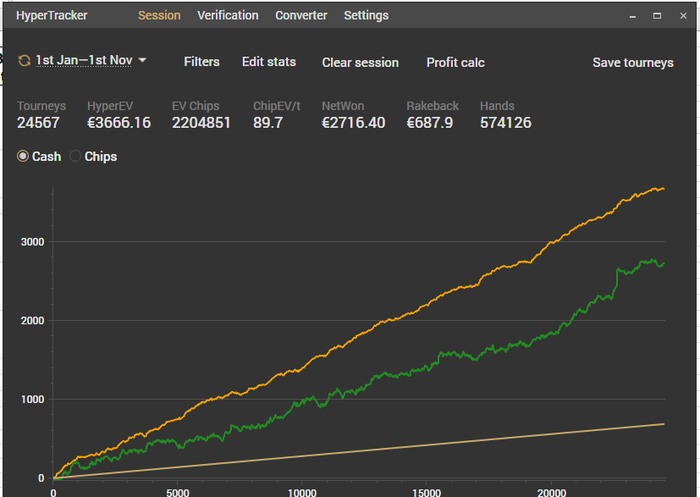Click the NetWon stat label

(343, 106)
